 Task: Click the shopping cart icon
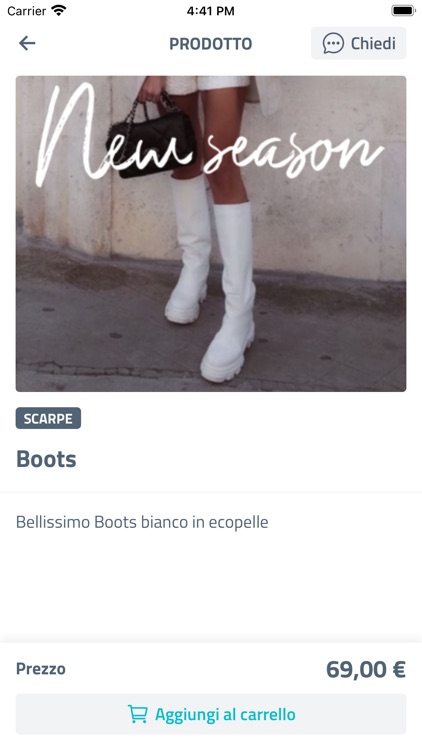coord(137,714)
